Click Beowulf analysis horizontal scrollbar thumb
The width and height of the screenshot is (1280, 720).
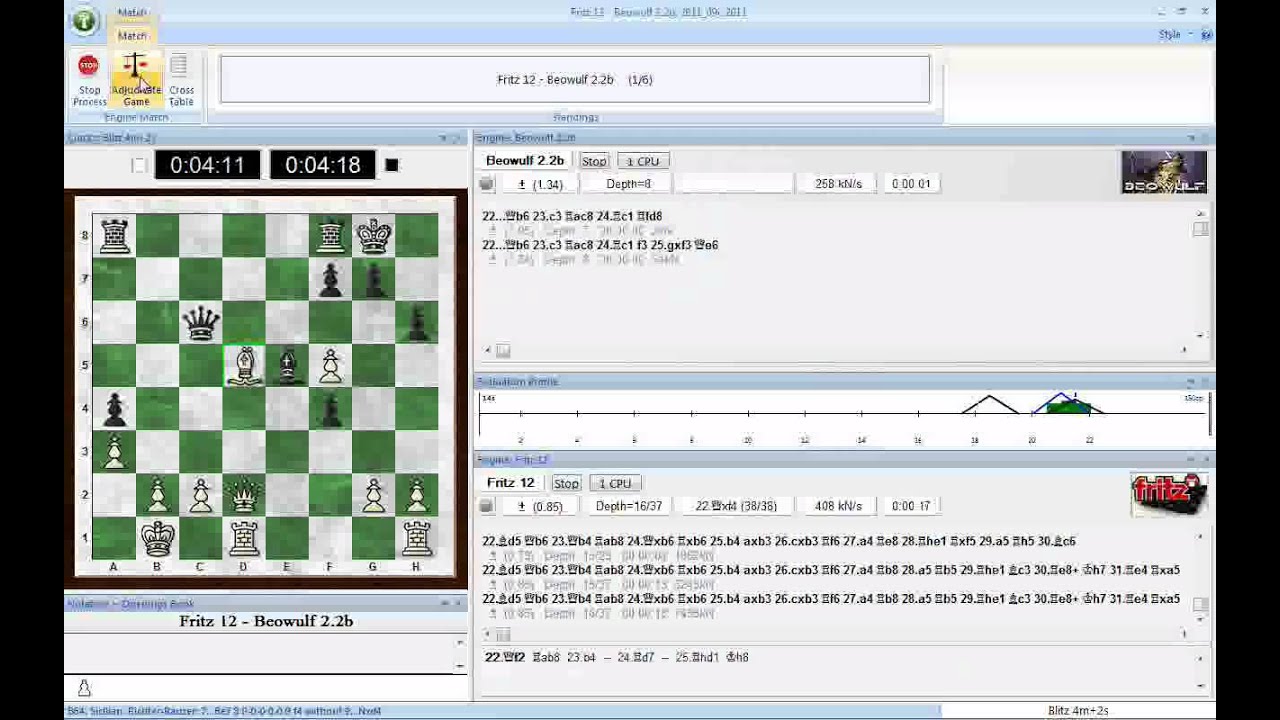tap(503, 350)
